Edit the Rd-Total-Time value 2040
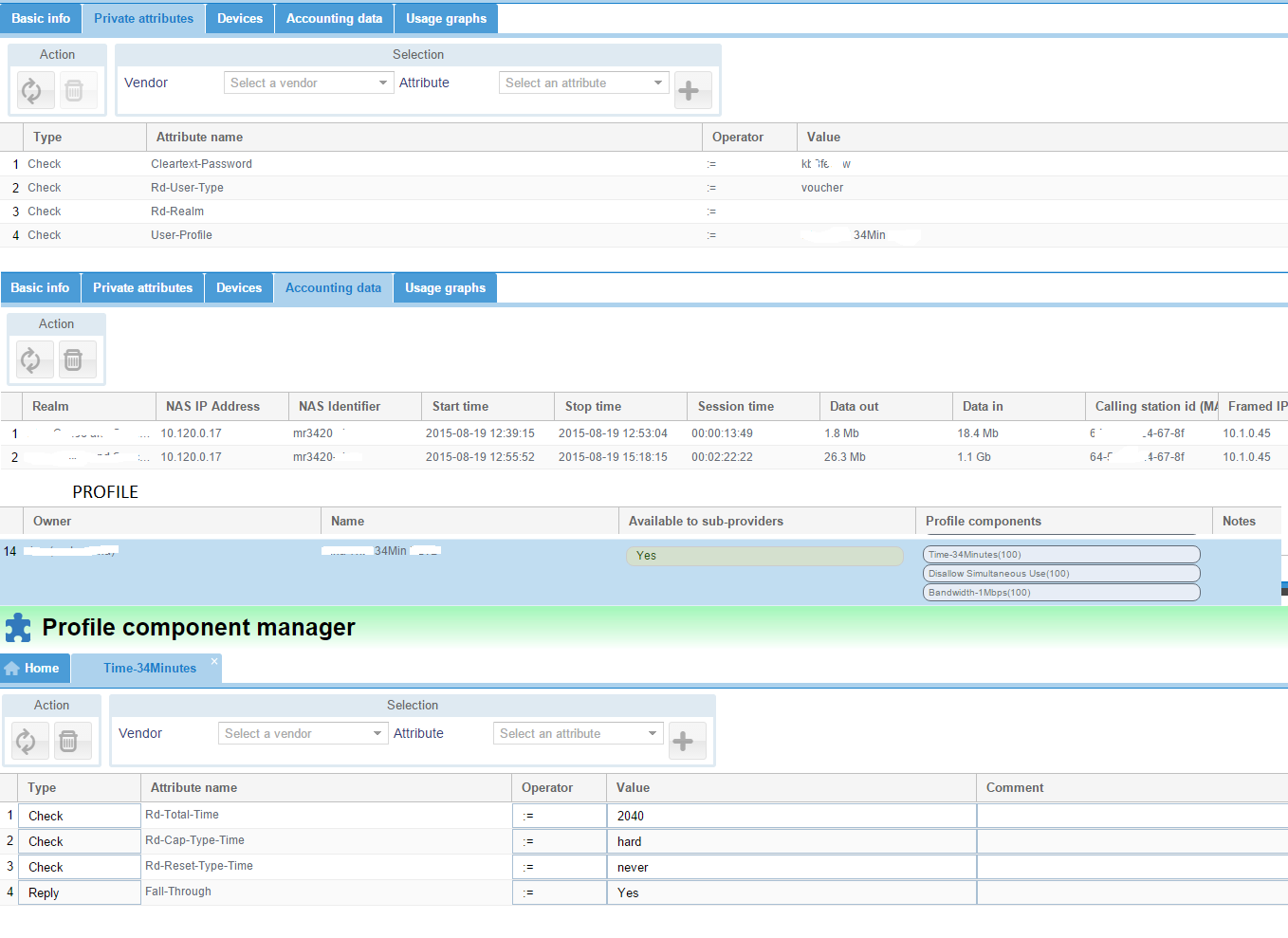 coord(792,816)
